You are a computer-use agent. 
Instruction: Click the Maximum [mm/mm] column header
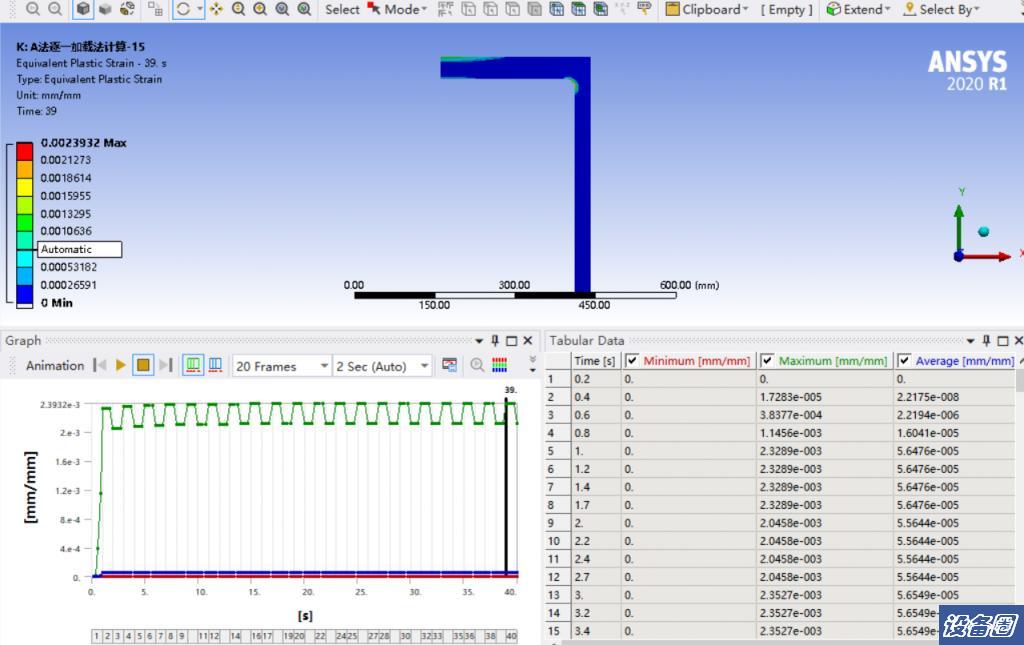[825, 360]
